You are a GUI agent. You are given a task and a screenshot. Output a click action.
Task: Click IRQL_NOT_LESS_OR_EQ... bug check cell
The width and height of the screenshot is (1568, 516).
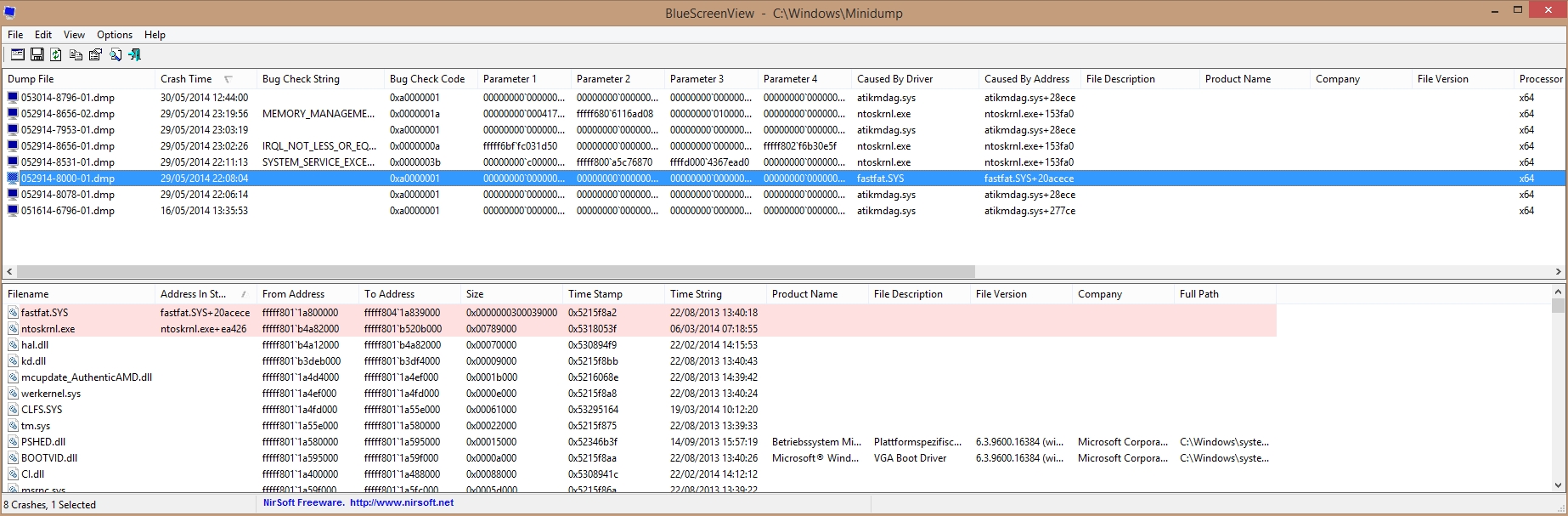coord(321,146)
